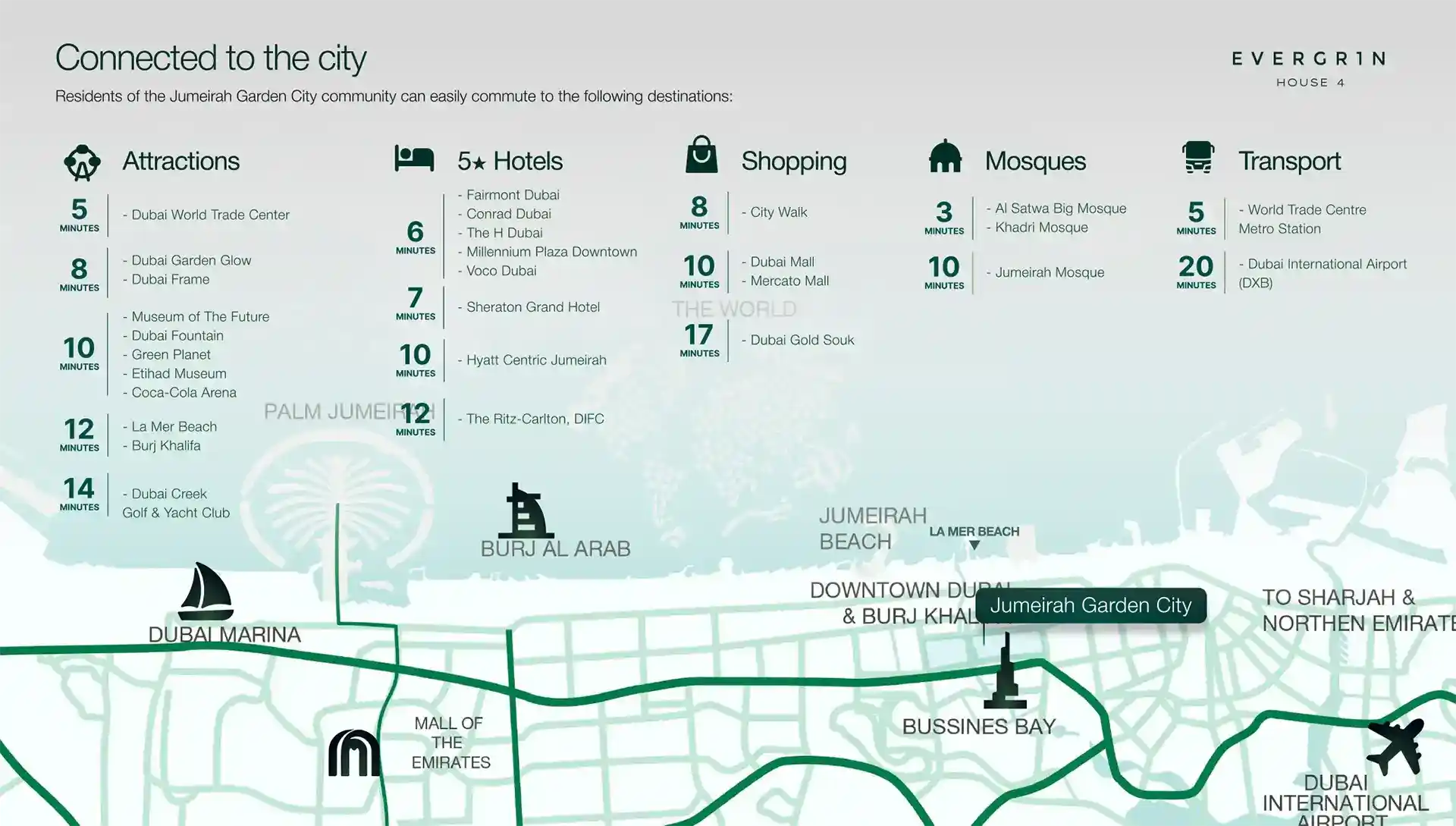
Task: Click the Evergrin House 4 logo
Action: pyautogui.click(x=1310, y=68)
